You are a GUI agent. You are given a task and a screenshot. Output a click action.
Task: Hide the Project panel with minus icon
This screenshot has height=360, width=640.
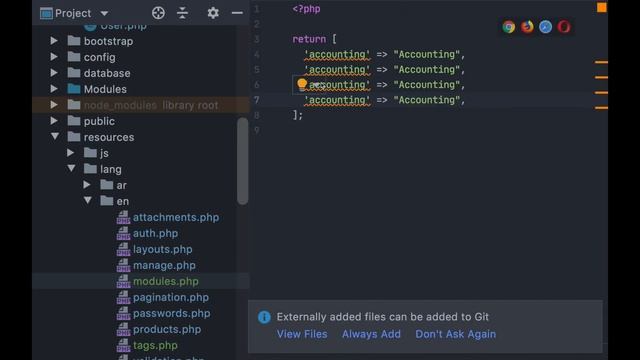[237, 13]
